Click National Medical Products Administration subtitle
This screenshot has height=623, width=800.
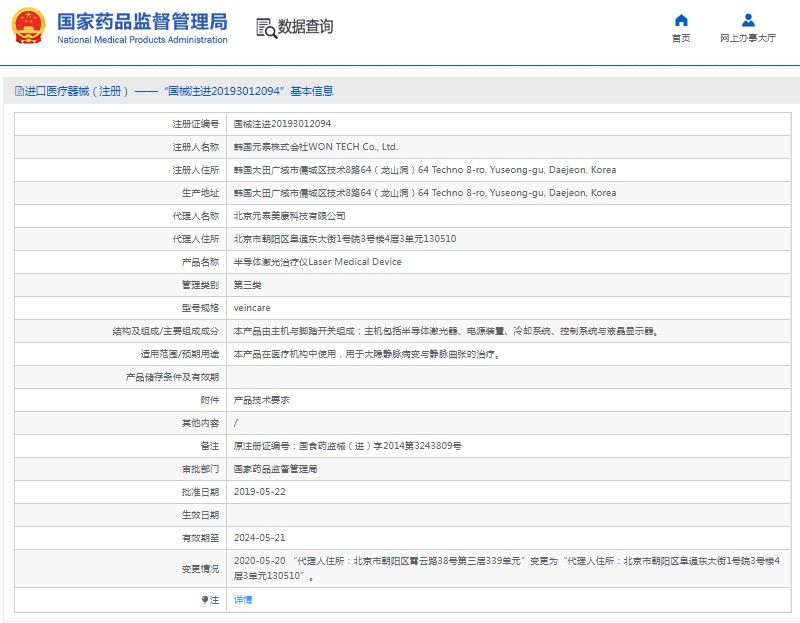coord(142,40)
